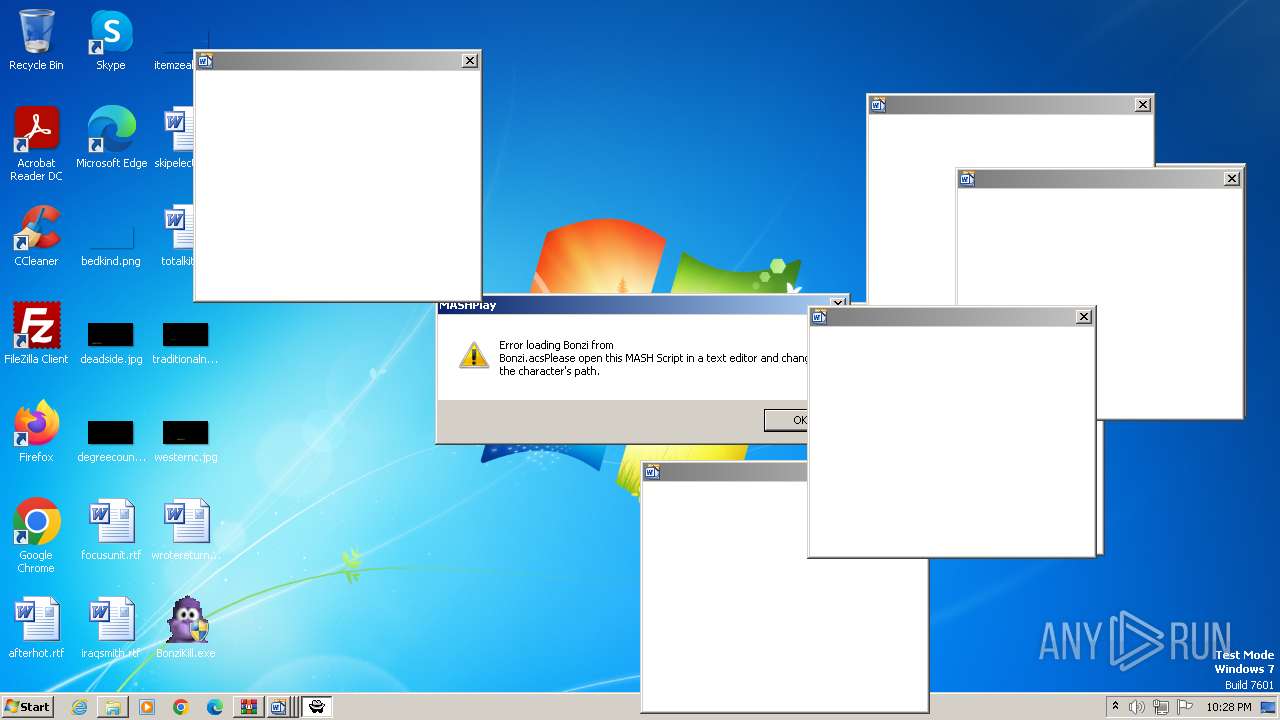Viewport: 1280px width, 720px height.
Task: Select the focusunit.rtf document icon
Action: pyautogui.click(x=111, y=529)
